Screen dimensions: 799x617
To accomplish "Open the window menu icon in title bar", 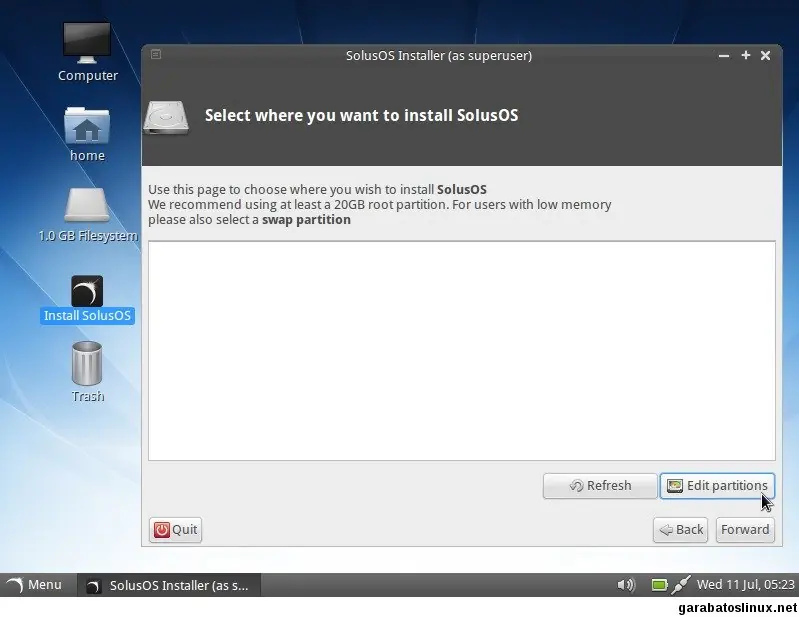I will 156,54.
